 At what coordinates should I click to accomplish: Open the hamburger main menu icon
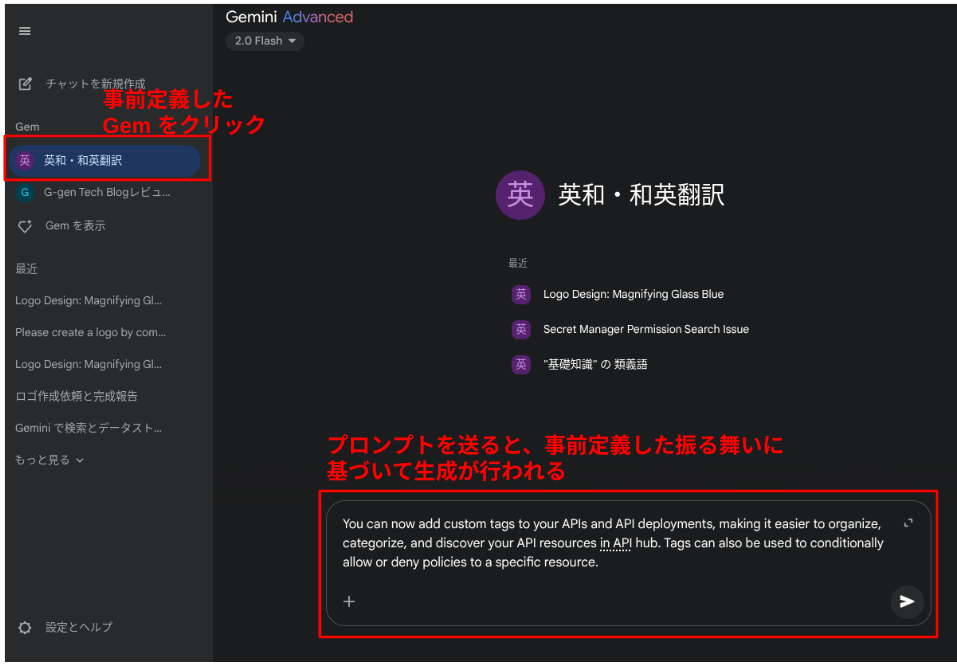(24, 31)
